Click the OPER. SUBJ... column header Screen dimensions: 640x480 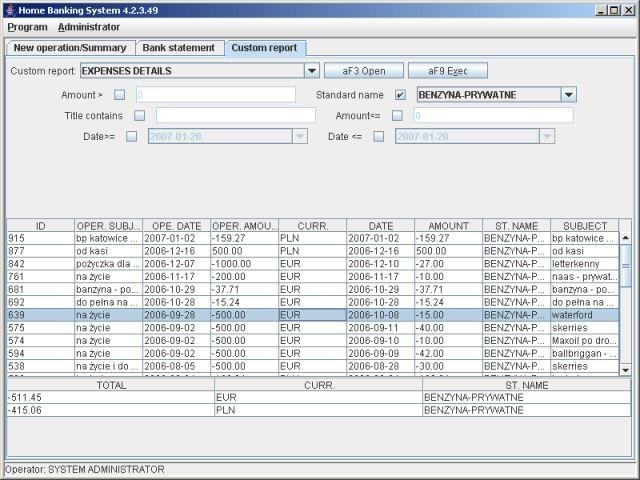(109, 226)
